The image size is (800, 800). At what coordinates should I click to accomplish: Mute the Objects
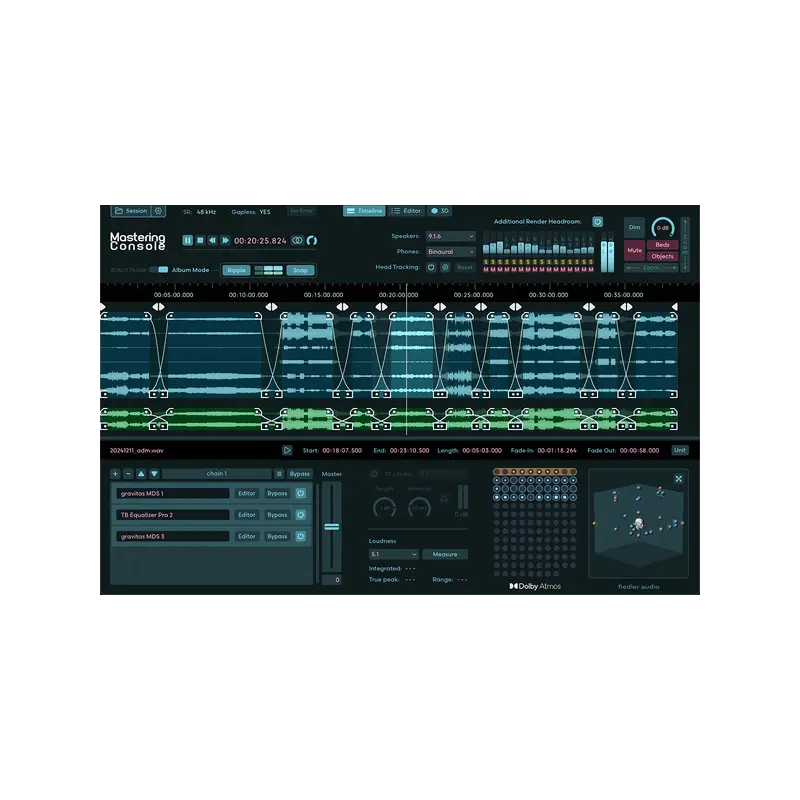tap(662, 256)
